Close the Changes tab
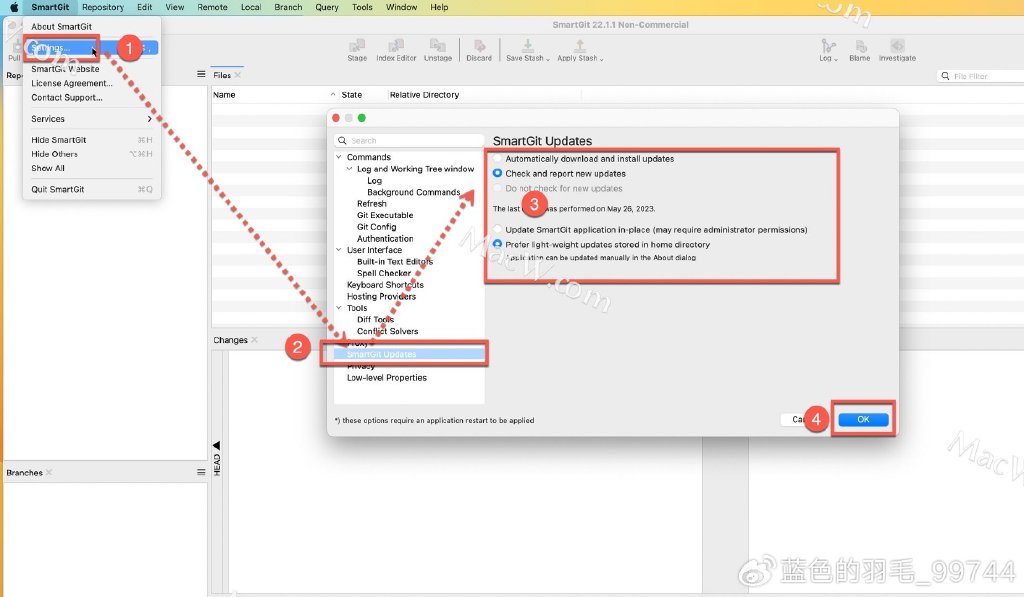 coord(255,340)
